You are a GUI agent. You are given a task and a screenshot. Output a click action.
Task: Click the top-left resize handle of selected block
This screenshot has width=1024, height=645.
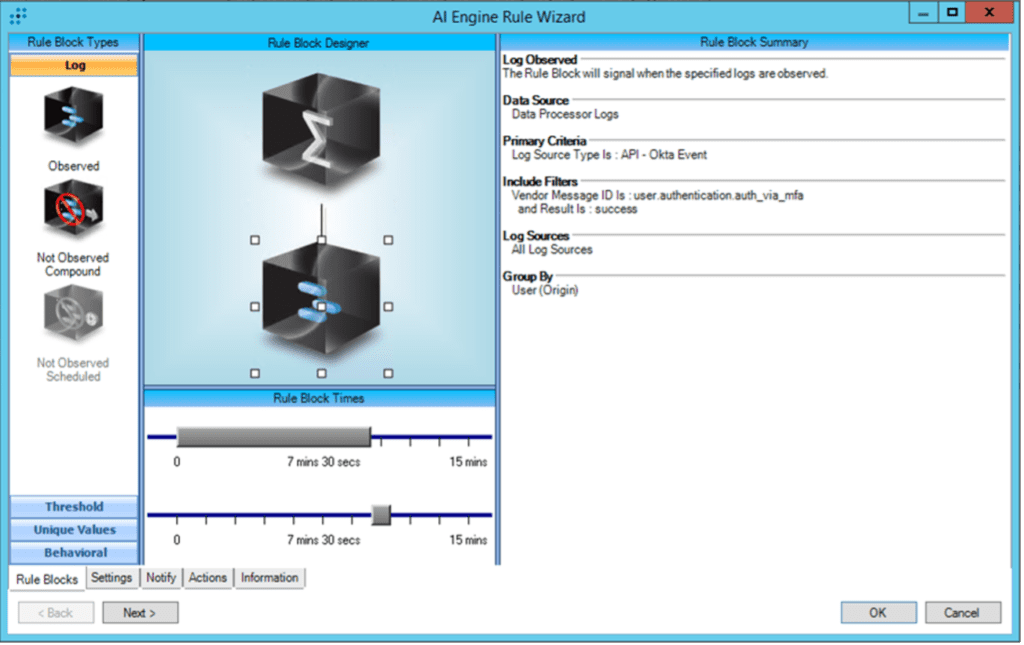(x=255, y=240)
